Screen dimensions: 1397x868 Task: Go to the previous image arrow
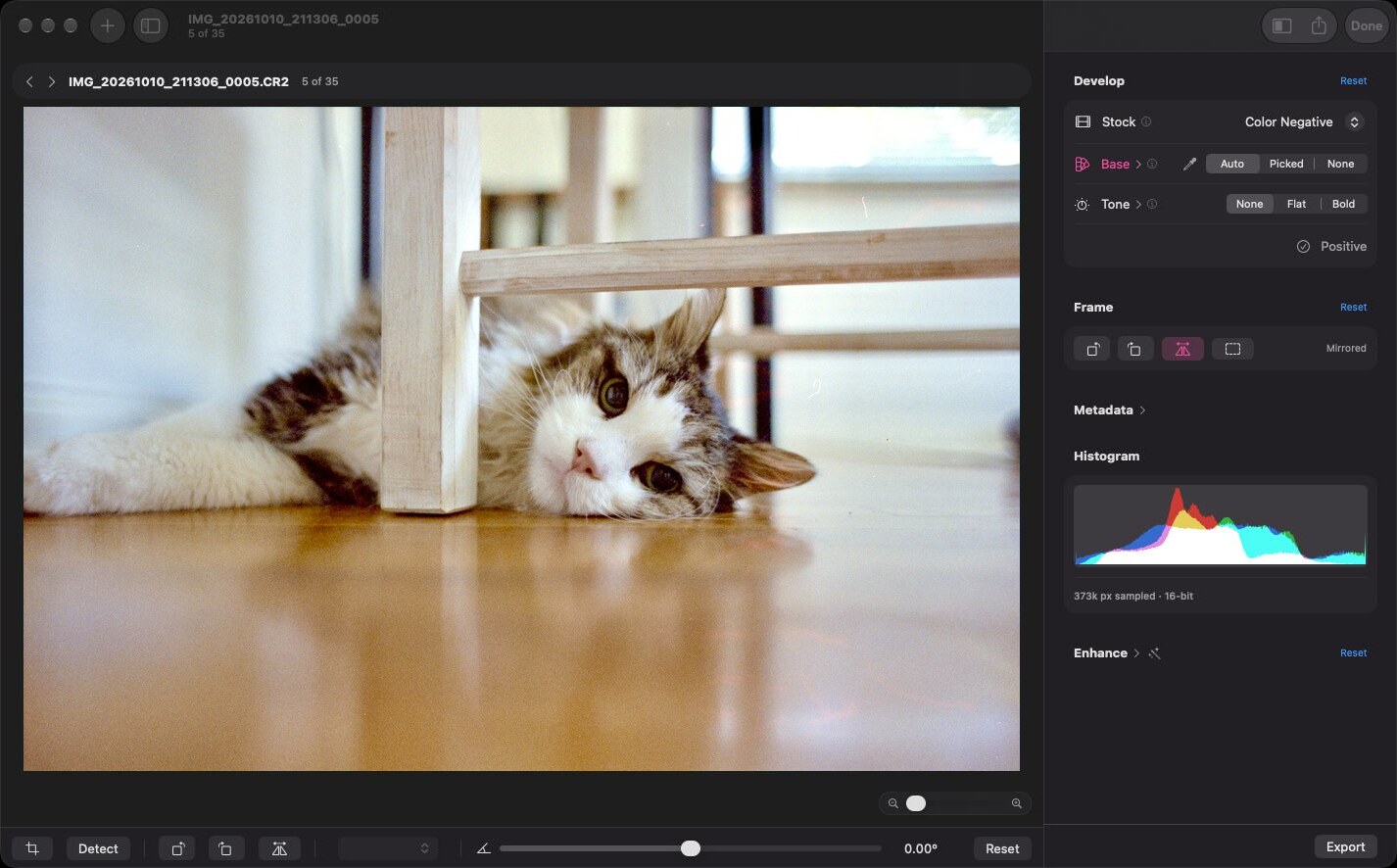29,81
